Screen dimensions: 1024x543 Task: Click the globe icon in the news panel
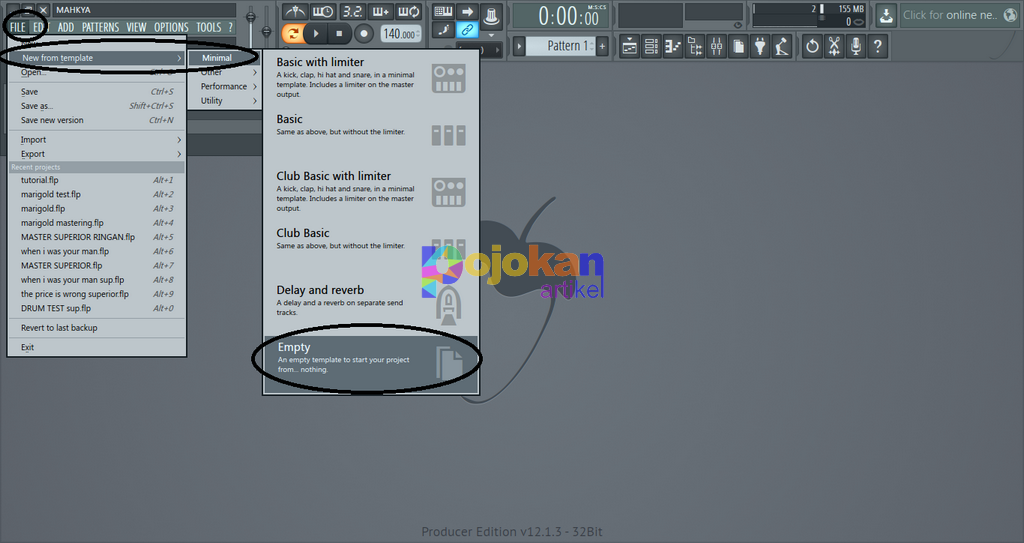tap(1010, 15)
